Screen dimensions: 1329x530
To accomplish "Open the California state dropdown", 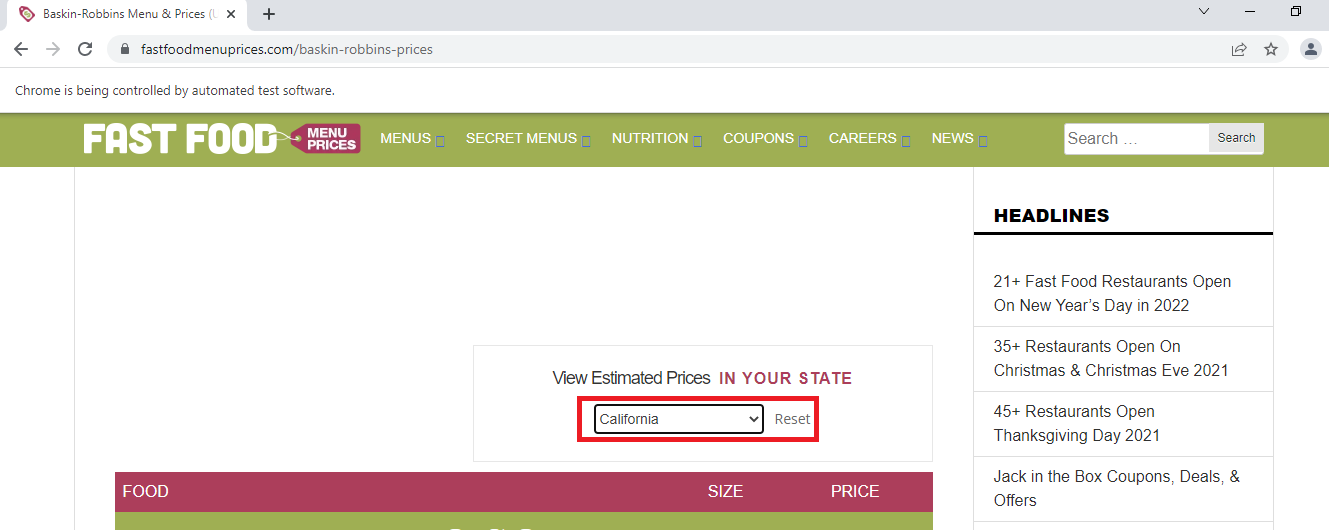I will (x=679, y=419).
